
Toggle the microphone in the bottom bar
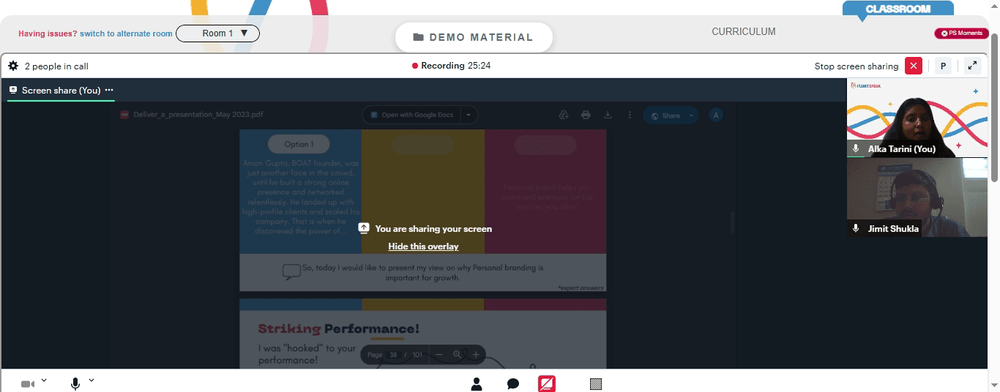click(x=75, y=384)
